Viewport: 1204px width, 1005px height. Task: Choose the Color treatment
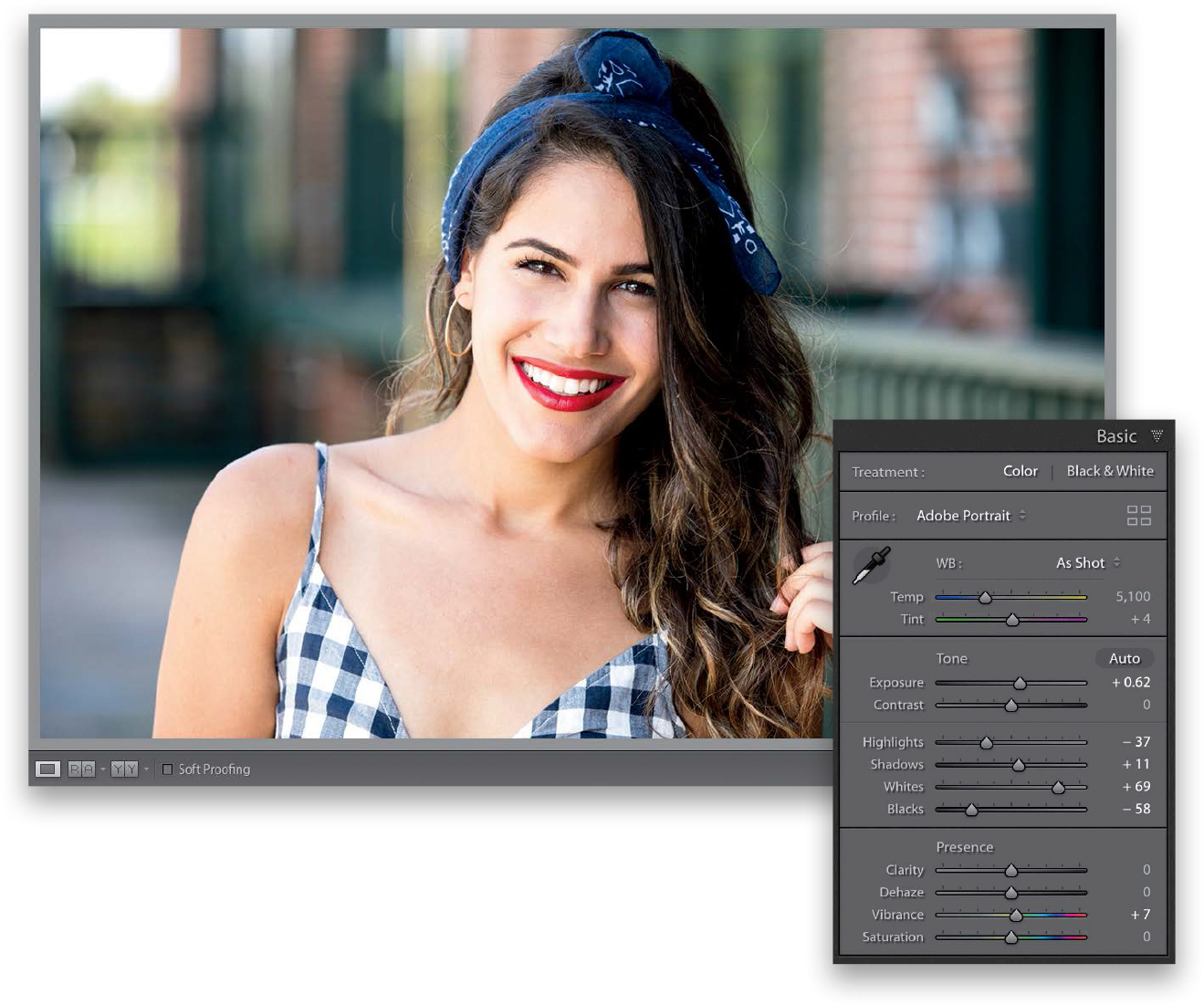[x=1021, y=471]
